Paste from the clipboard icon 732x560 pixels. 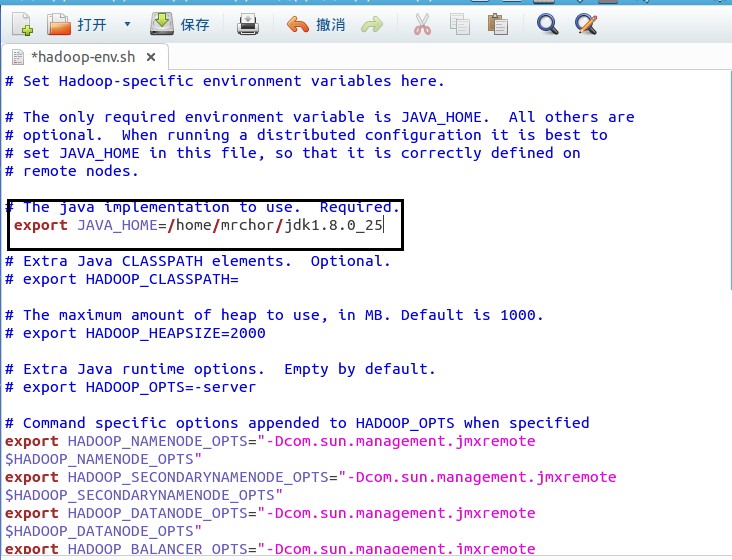pos(498,24)
